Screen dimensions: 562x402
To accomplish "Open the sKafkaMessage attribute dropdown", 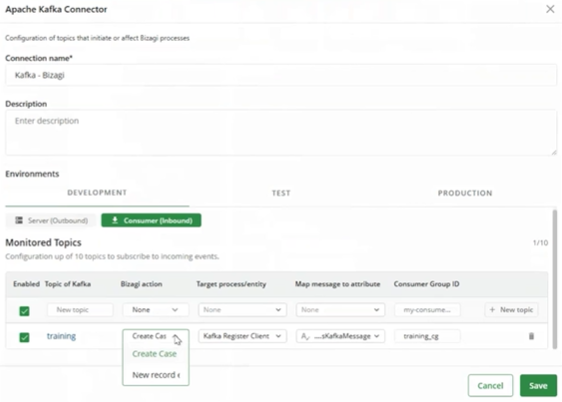I will [x=340, y=336].
